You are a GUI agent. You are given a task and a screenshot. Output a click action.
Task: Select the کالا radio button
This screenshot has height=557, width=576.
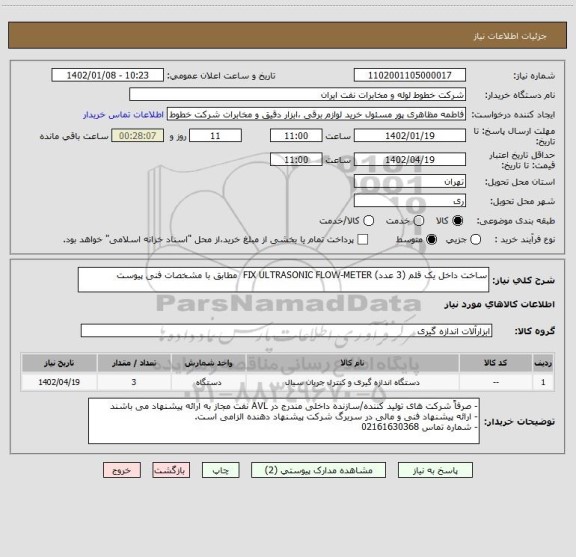click(x=458, y=221)
